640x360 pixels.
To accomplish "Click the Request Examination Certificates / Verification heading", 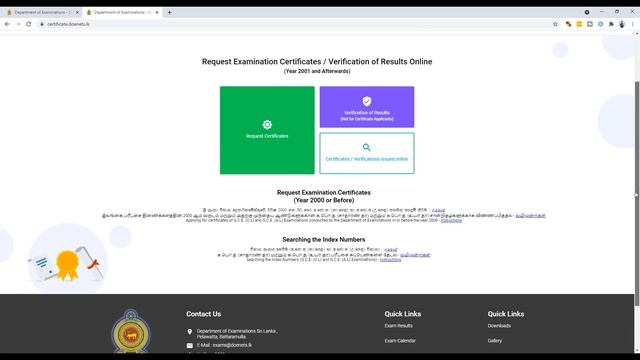I will [317, 62].
